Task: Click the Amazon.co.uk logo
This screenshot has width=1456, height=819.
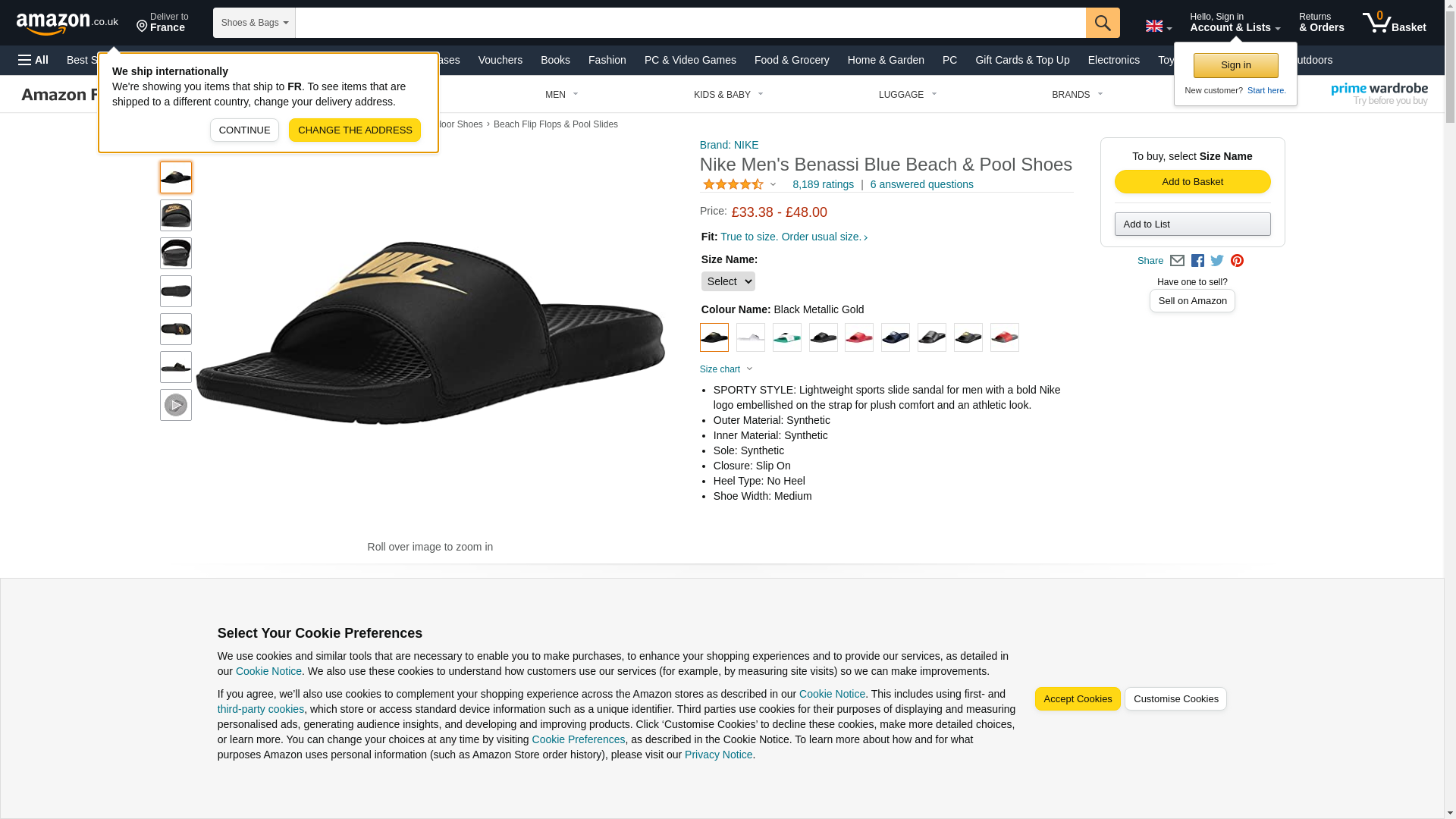Action: pos(67,23)
